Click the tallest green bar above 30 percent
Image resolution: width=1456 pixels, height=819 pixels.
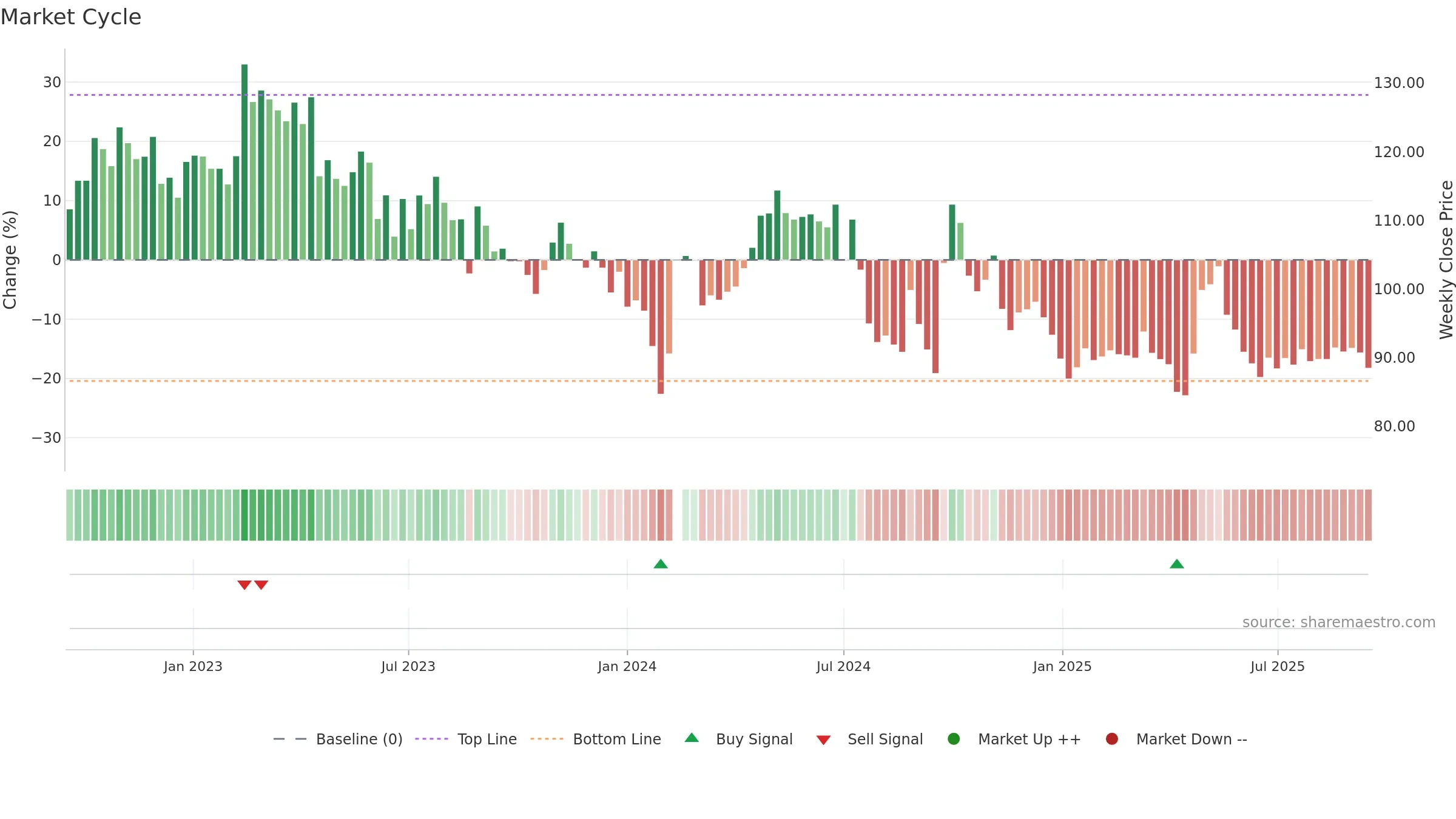[x=244, y=162]
